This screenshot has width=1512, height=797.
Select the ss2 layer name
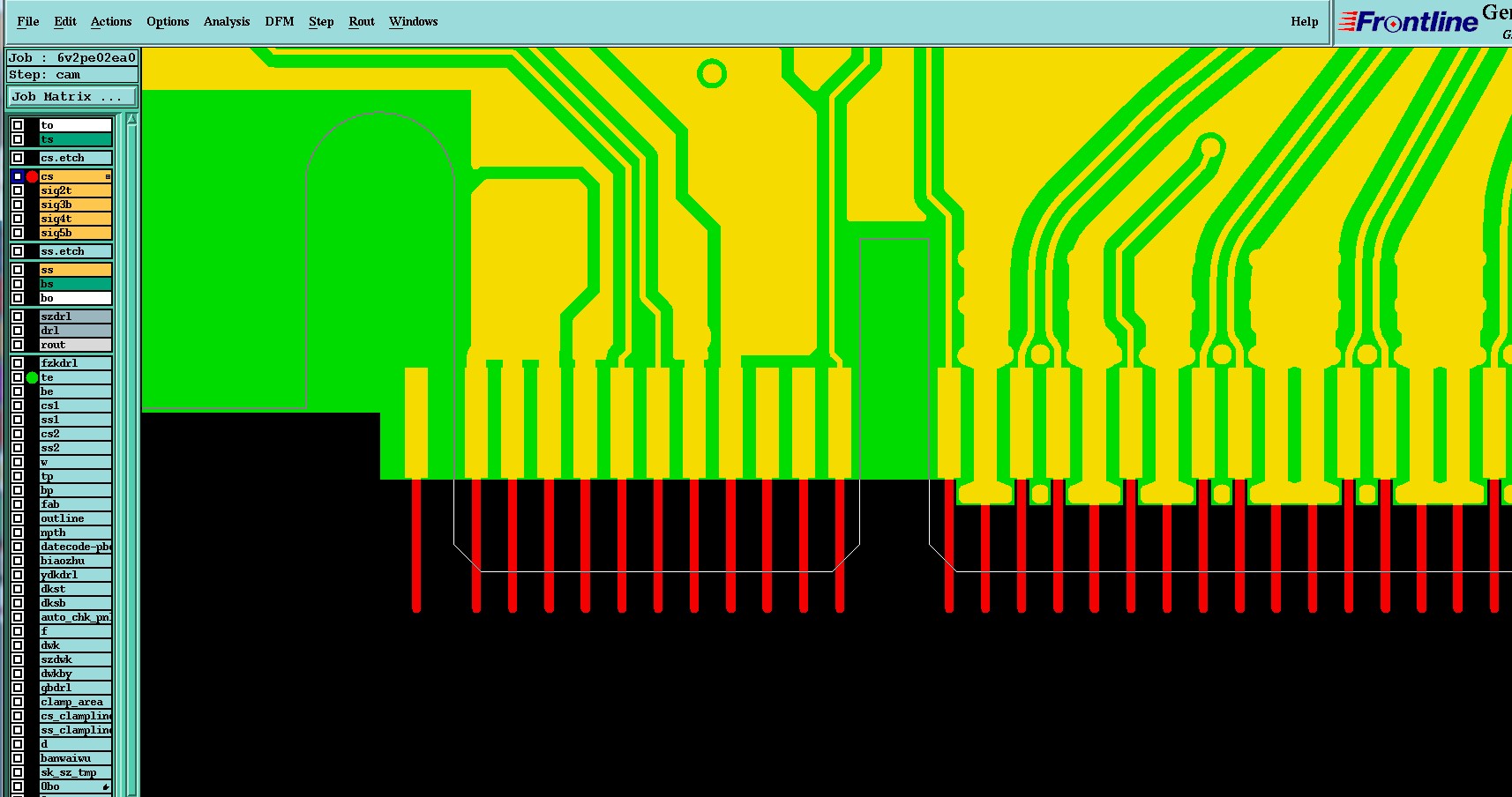[76, 448]
